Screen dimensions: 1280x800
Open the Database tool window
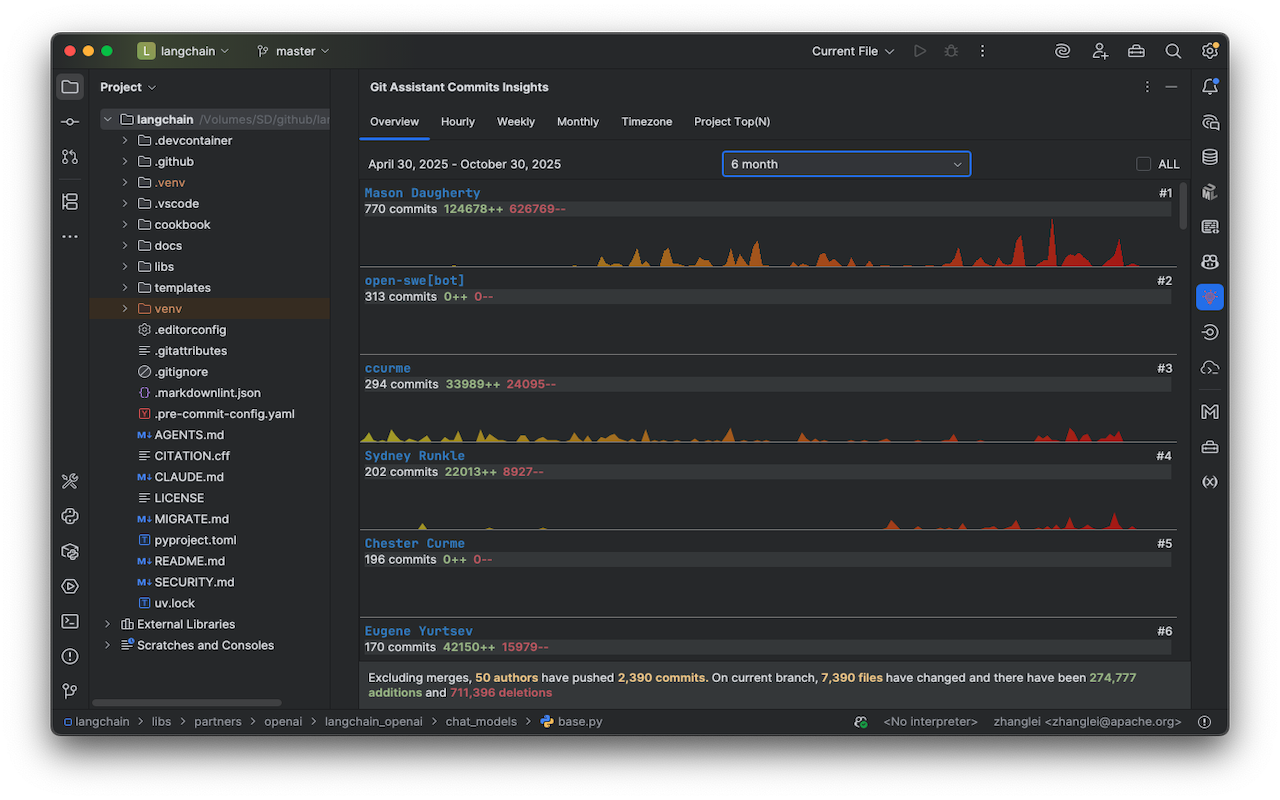pyautogui.click(x=1209, y=156)
